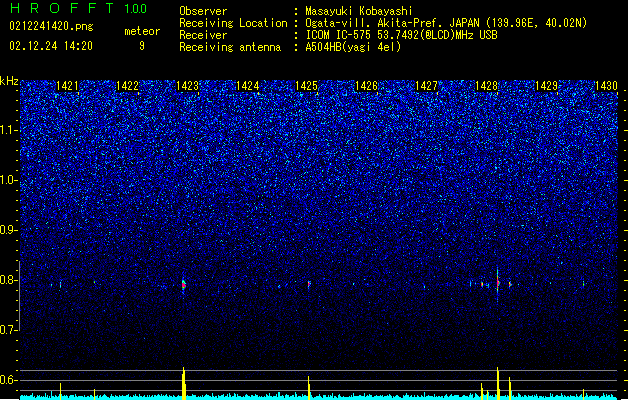The height and width of the screenshot is (400, 629).
Task: Click date stamp 02.12.24 14:20
Action: point(51,46)
